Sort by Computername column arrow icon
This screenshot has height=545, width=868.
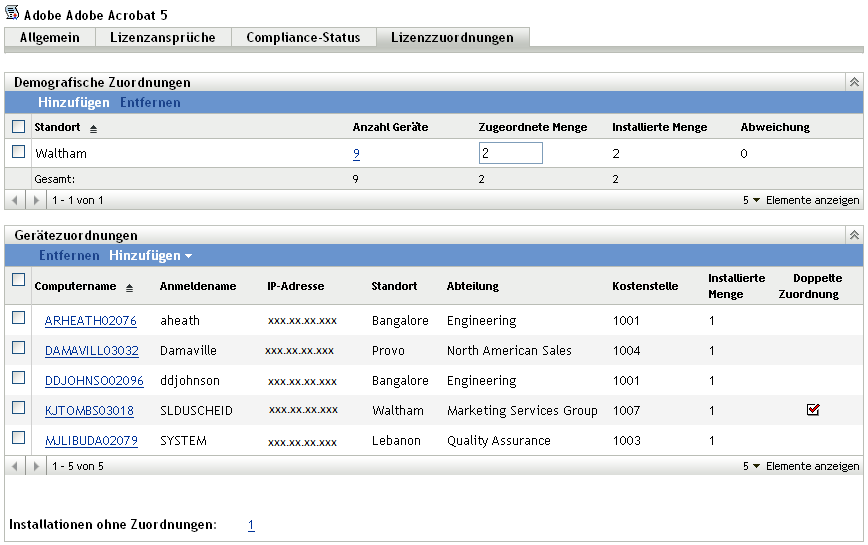pyautogui.click(x=129, y=288)
